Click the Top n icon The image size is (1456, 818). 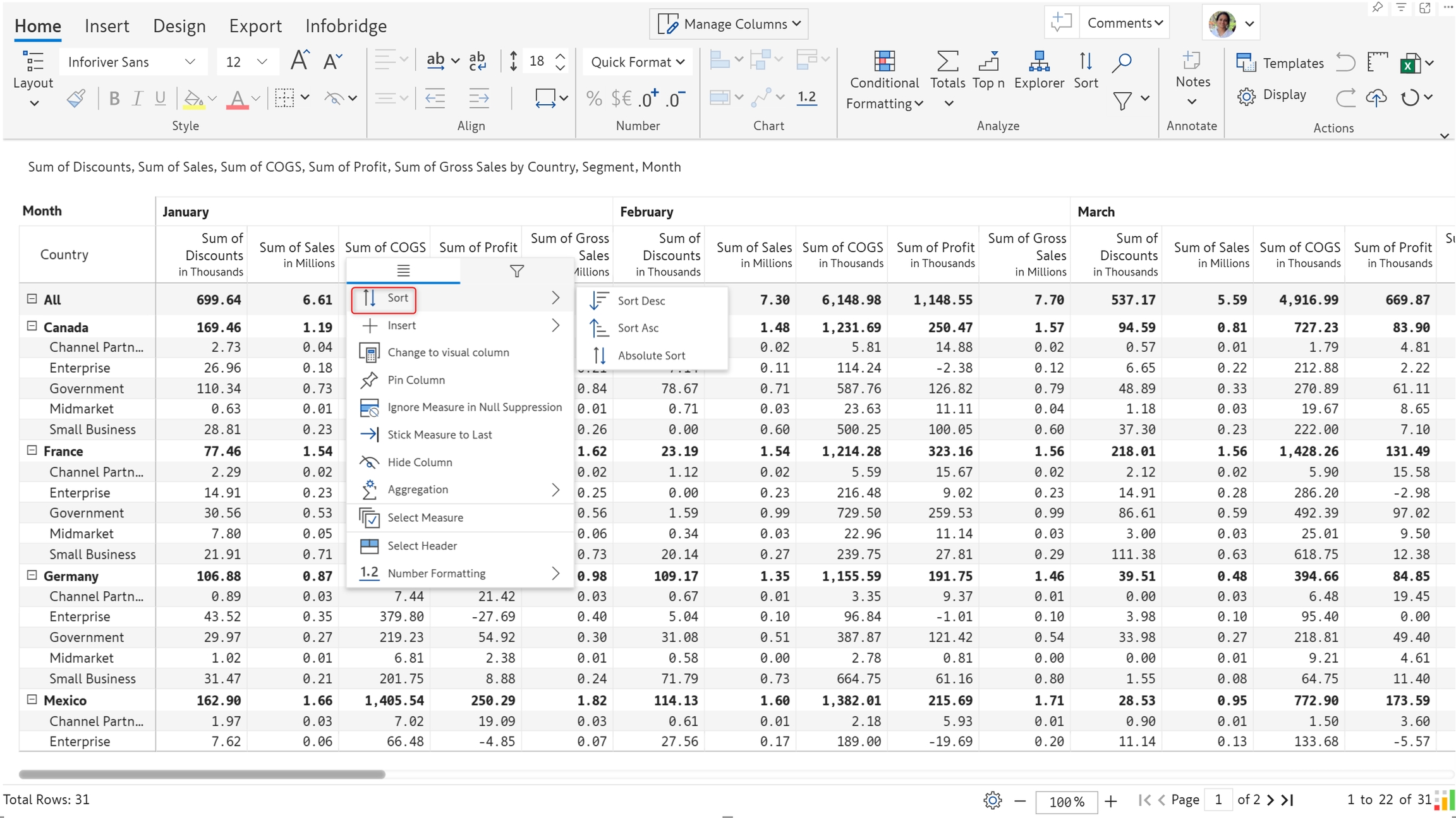coord(988,63)
